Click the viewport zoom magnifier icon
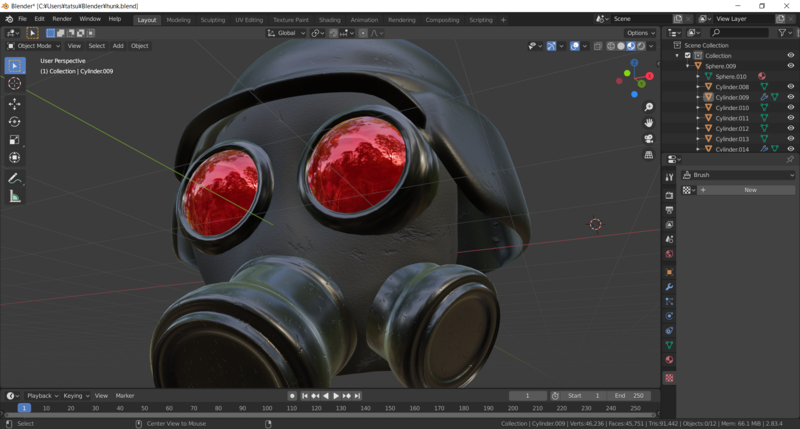800x429 pixels. [x=648, y=107]
